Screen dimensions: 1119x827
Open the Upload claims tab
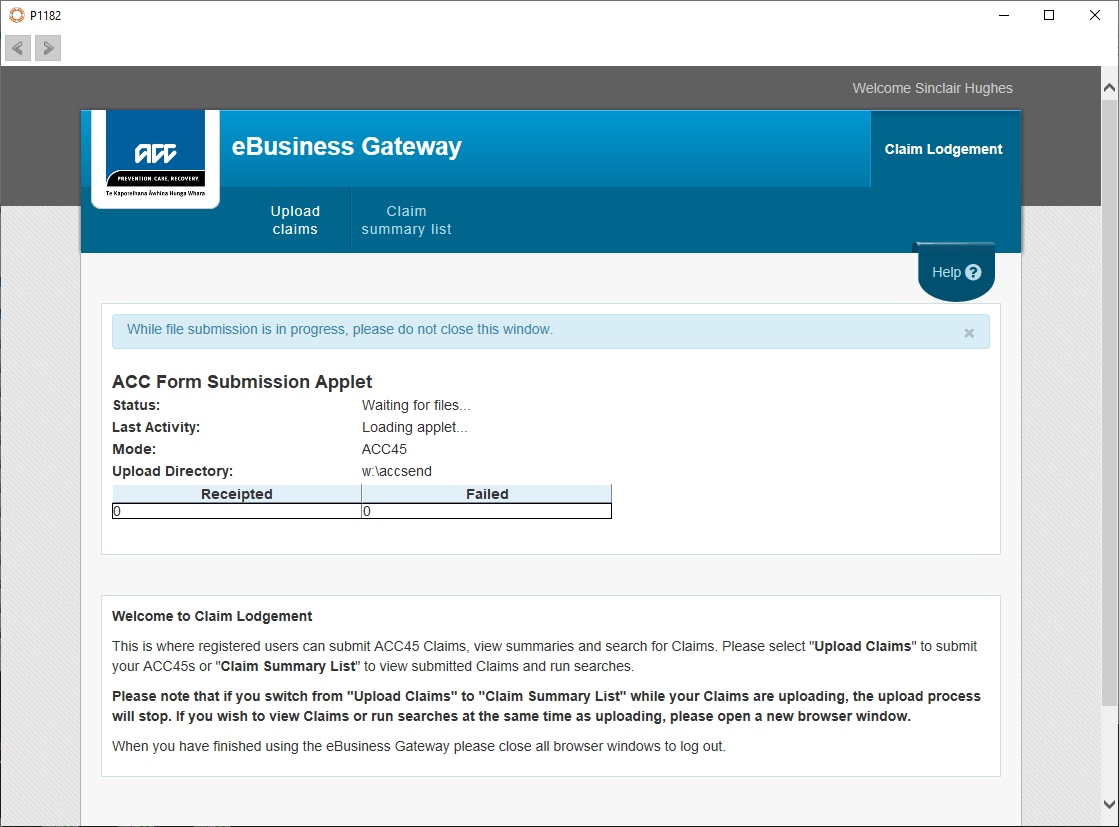(x=295, y=220)
